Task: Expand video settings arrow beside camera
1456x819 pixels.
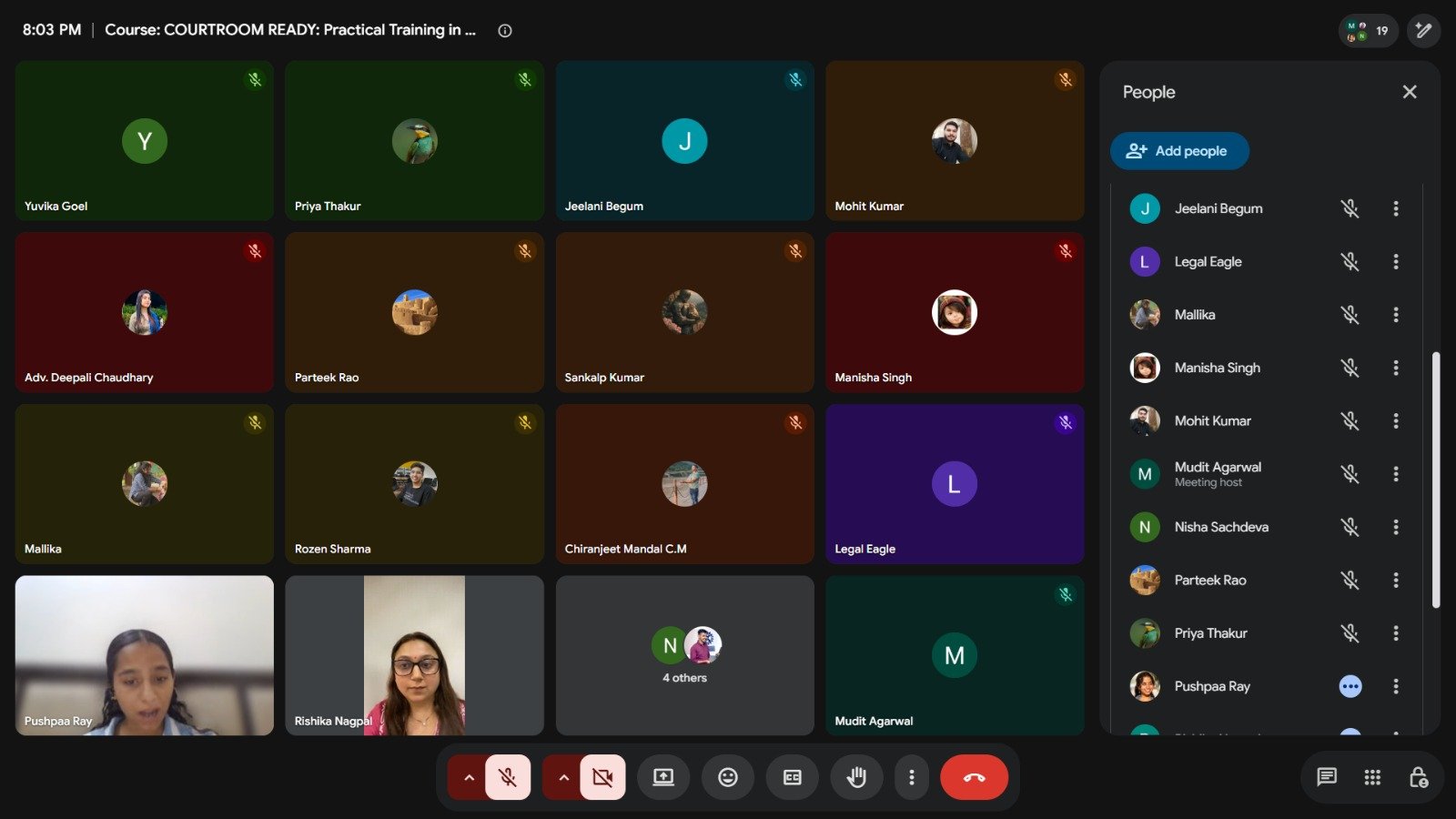Action: [x=563, y=777]
